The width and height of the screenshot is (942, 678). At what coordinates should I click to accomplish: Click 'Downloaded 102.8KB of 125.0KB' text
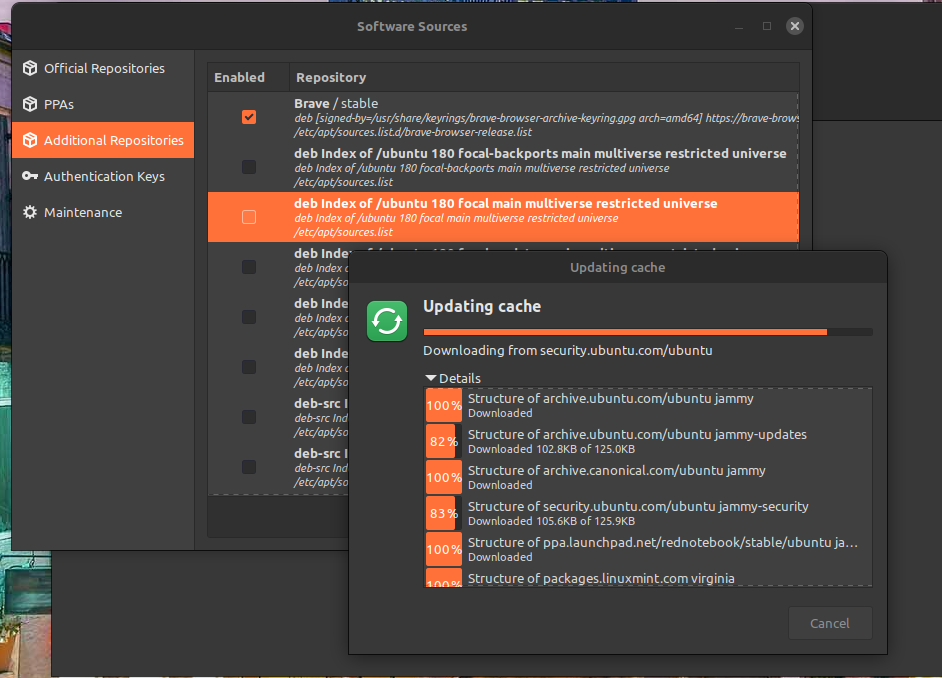point(552,449)
